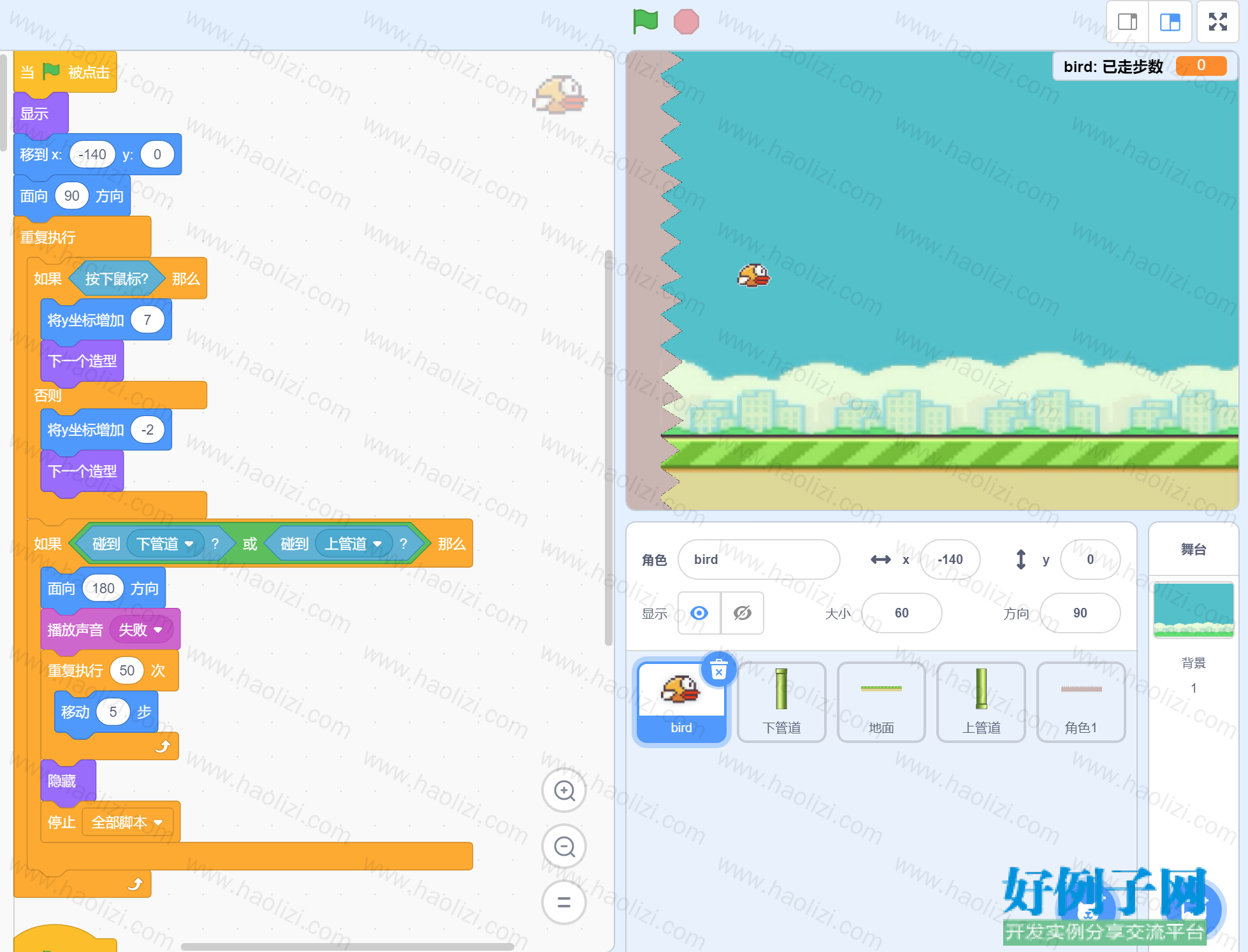Open the 全部脚本 stop dropdown
This screenshot has height=952, width=1248.
[x=127, y=822]
